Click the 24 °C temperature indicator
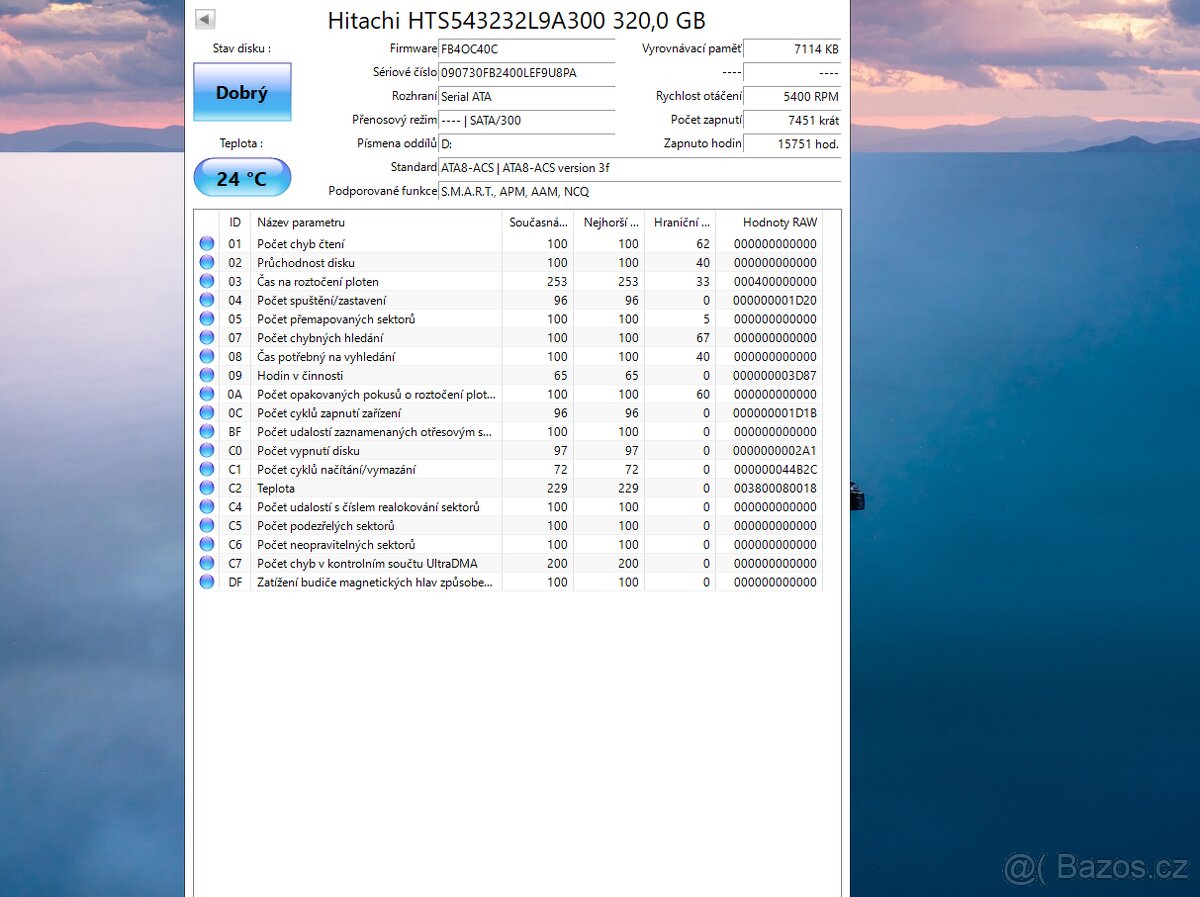The width and height of the screenshot is (1200, 897). click(242, 177)
